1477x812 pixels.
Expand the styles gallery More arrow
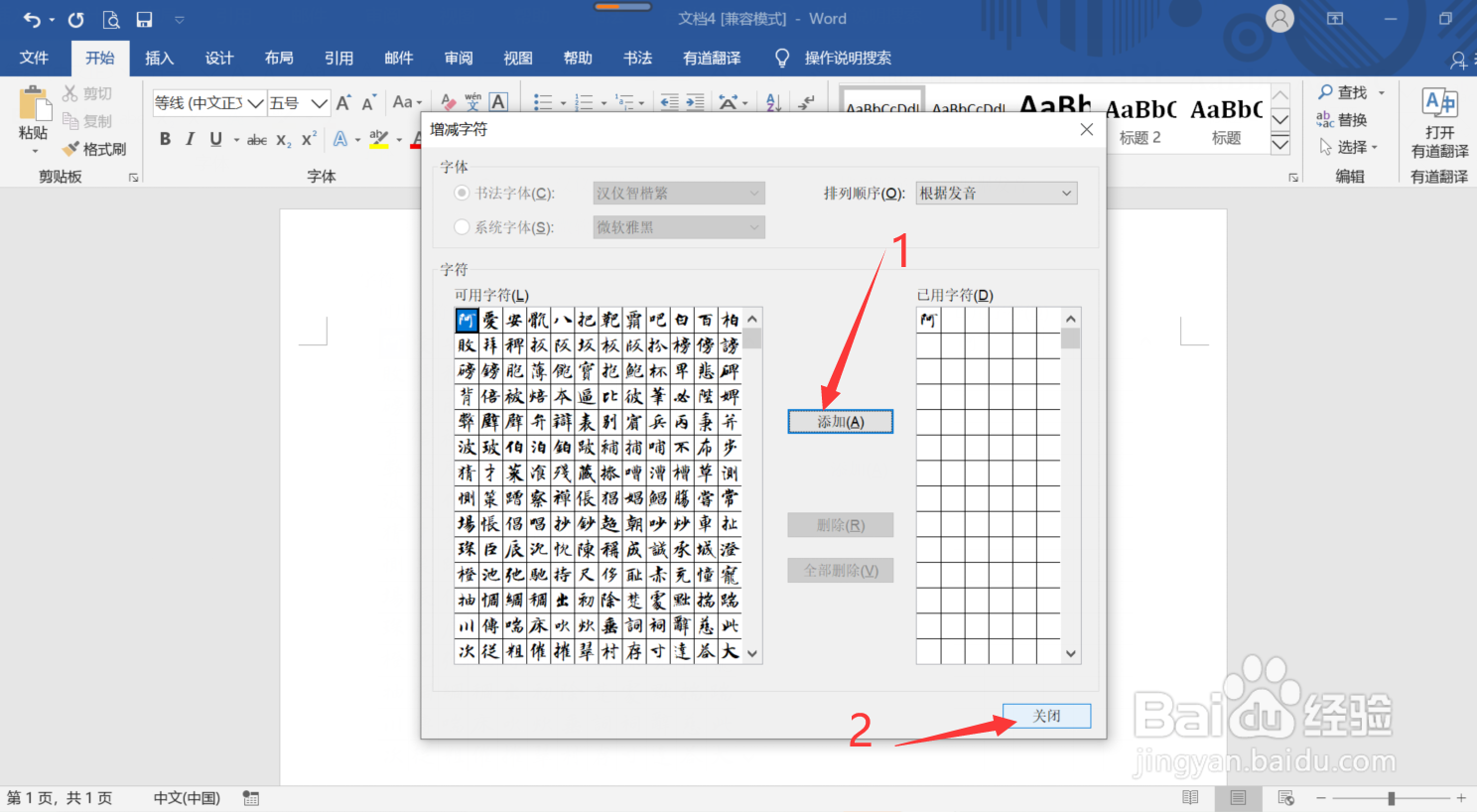coord(1280,144)
